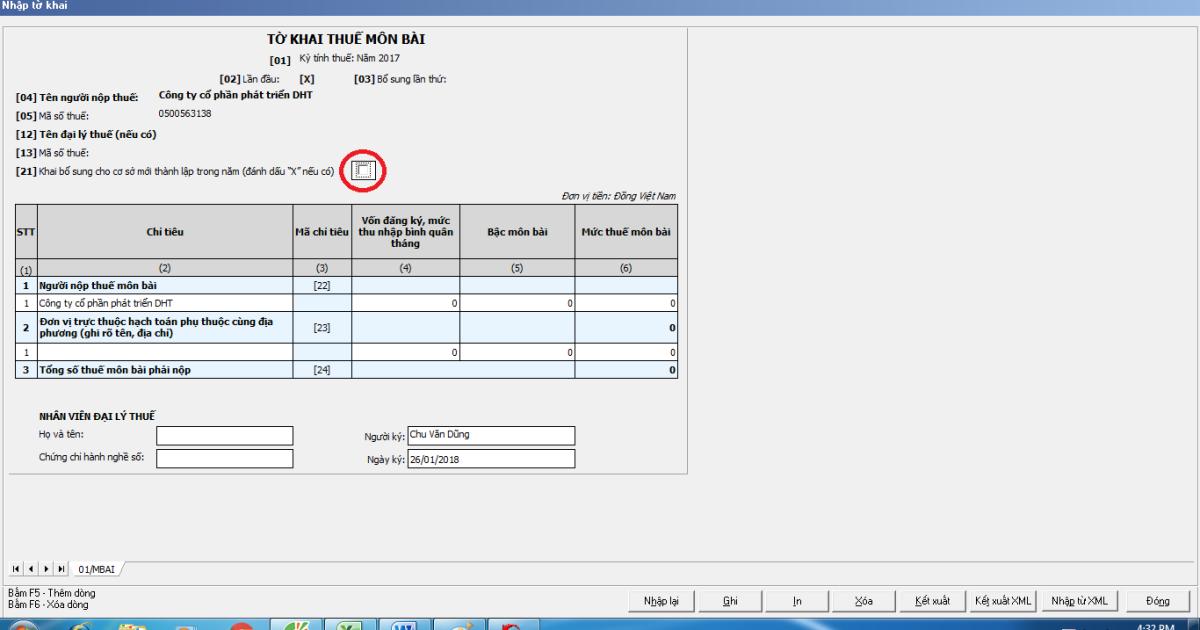Click the Xóa button
Image resolution: width=1200 pixels, height=630 pixels.
click(864, 600)
